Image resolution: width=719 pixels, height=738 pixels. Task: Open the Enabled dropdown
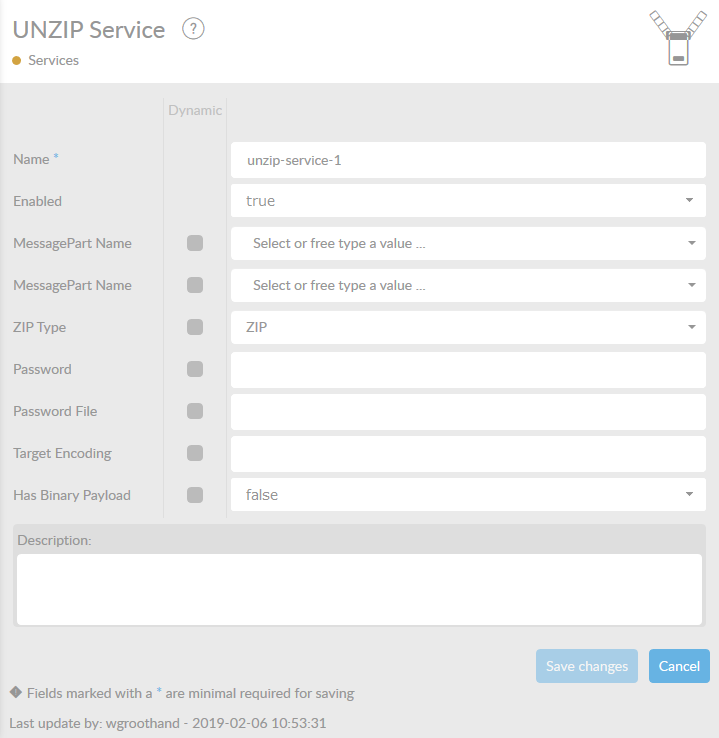(x=468, y=201)
